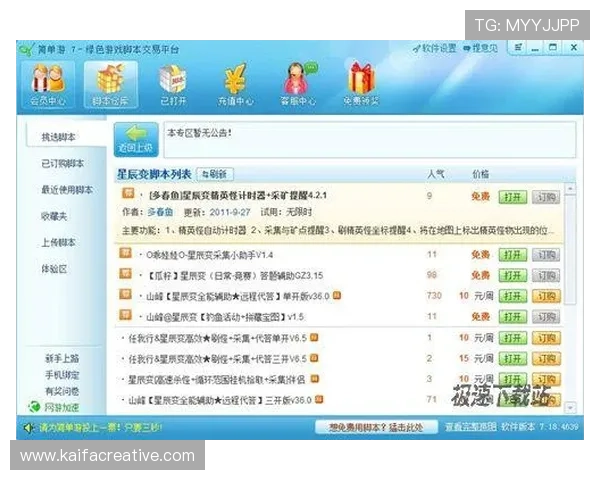Click the 有奖问卷 survey link
Image resolution: width=600 pixels, height=480 pixels.
pyautogui.click(x=62, y=391)
